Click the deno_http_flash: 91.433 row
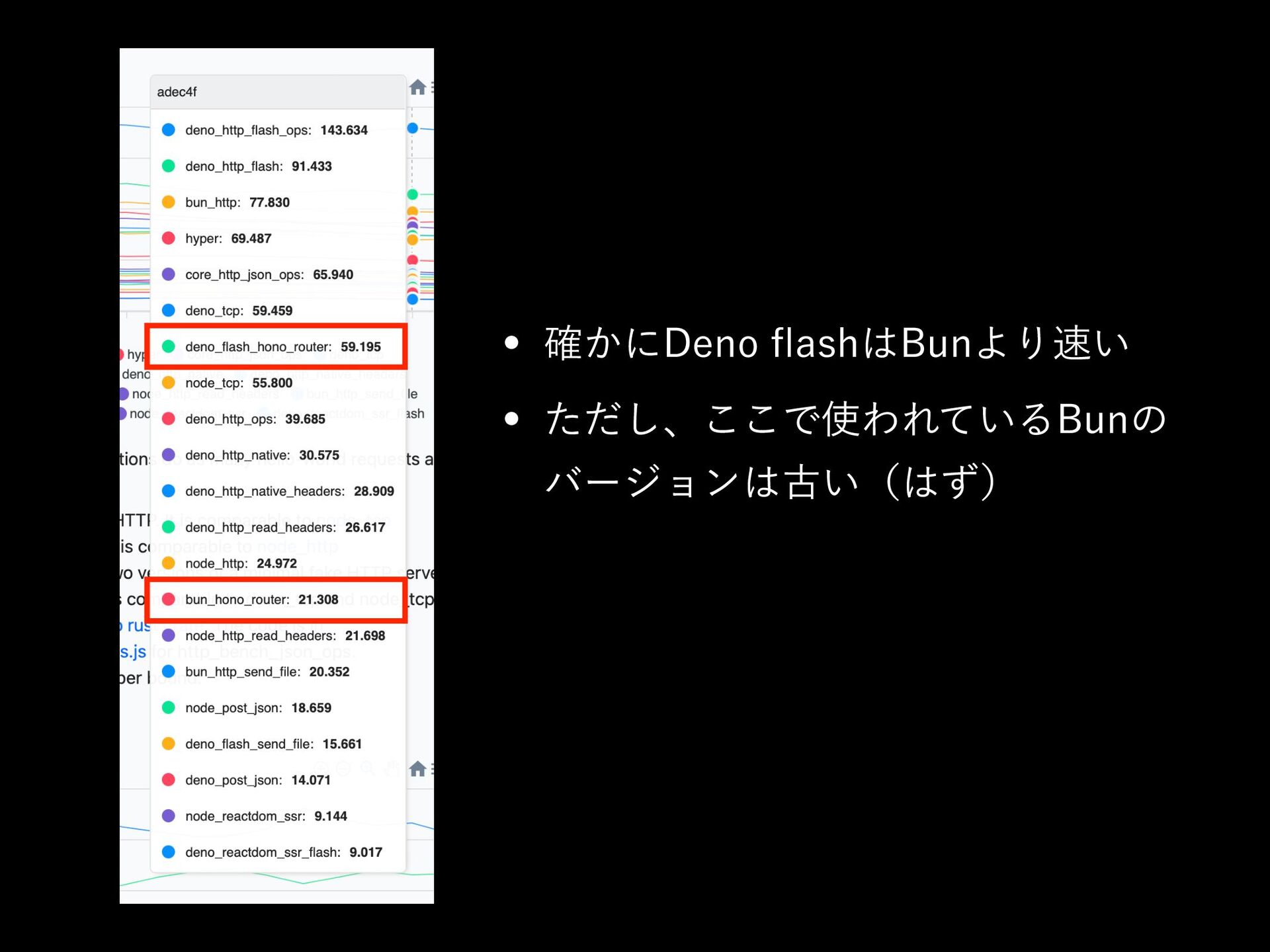 click(x=278, y=166)
